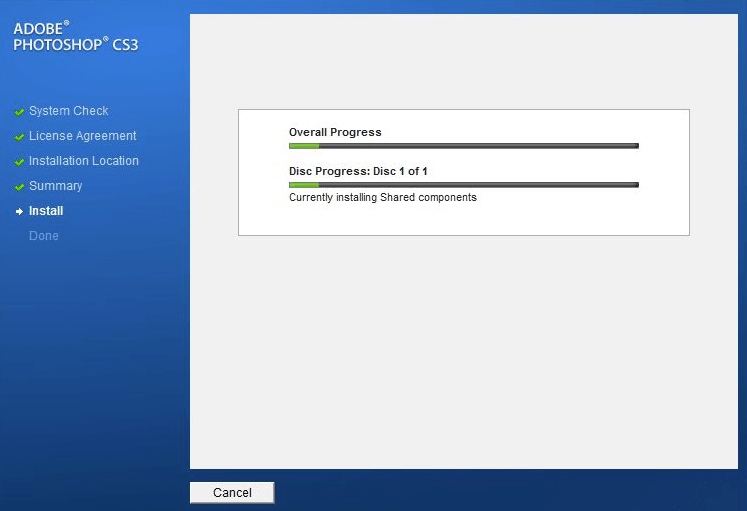
Task: Click the white arrow beside Install
Action: [x=19, y=212]
